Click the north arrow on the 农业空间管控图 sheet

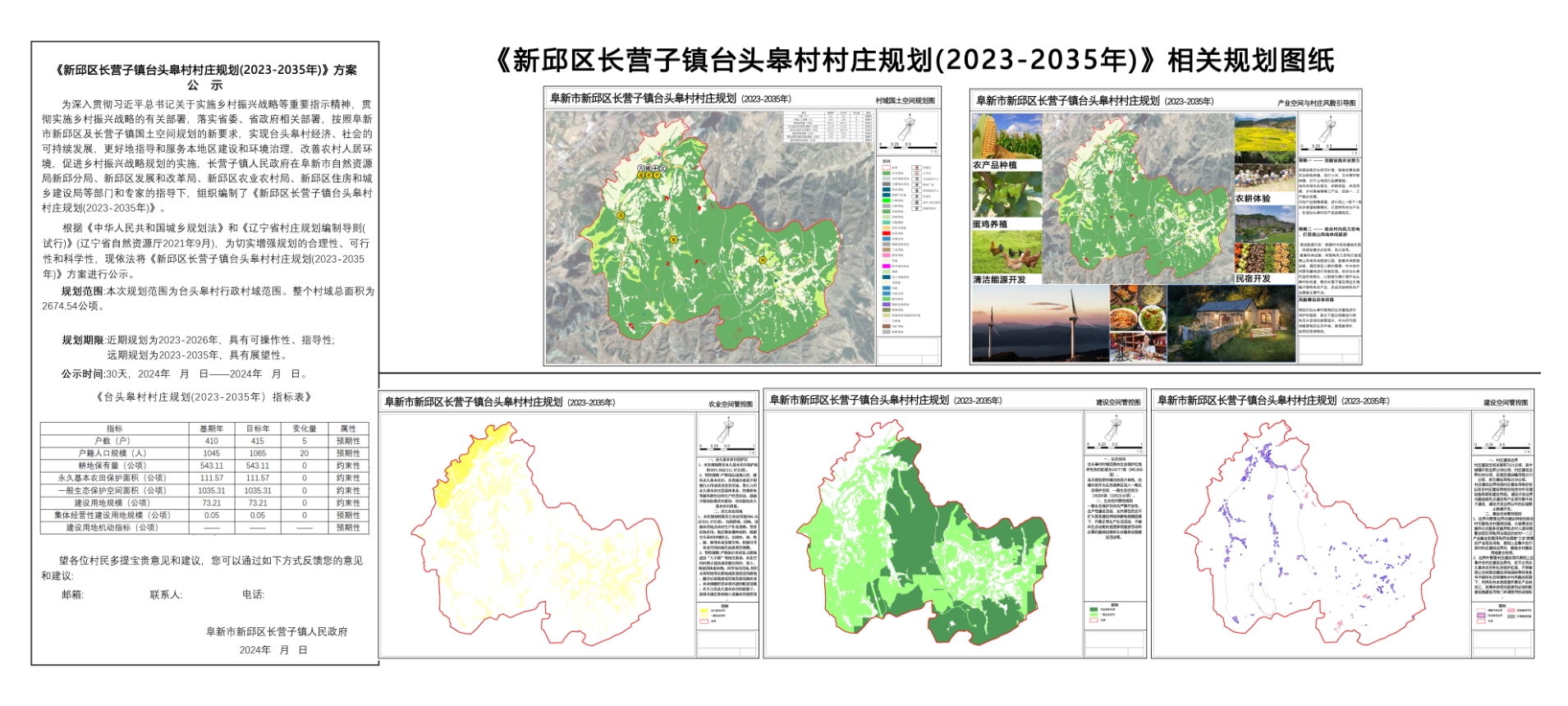726,430
